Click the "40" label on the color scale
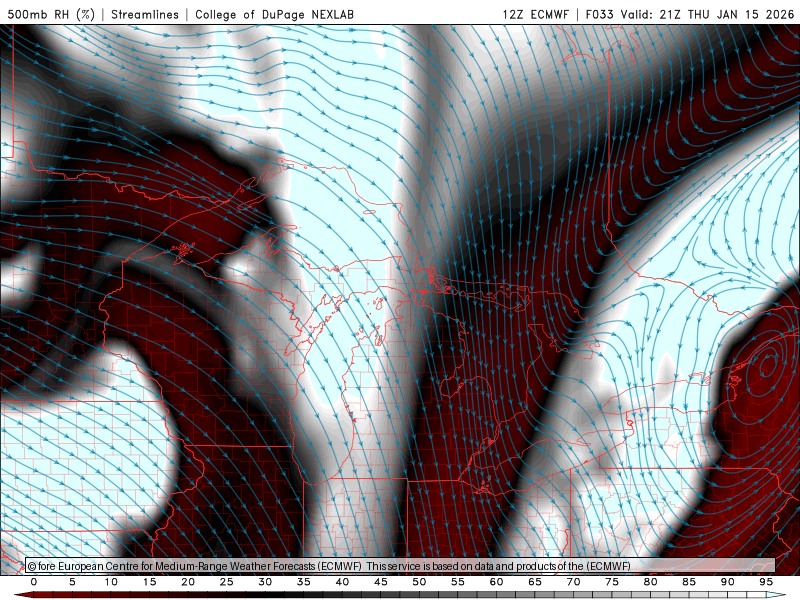This screenshot has width=800, height=600. 342,582
